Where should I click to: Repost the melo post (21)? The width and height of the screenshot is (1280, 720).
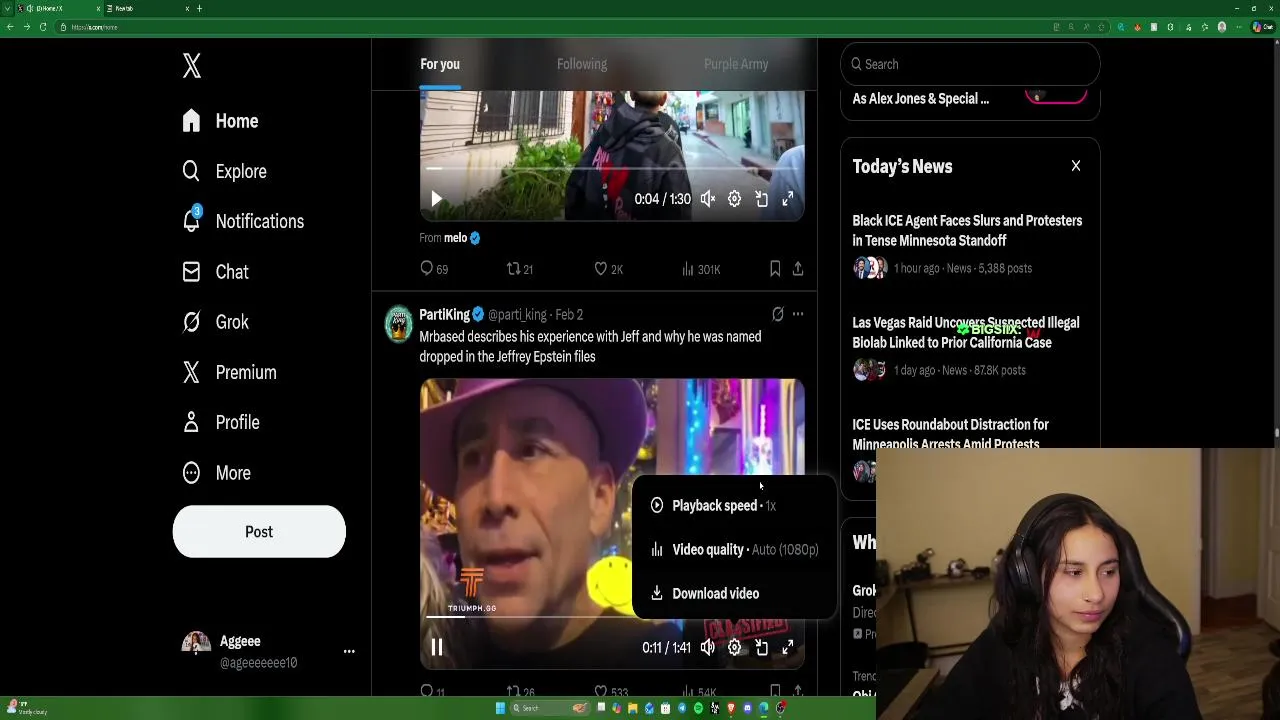coord(520,269)
